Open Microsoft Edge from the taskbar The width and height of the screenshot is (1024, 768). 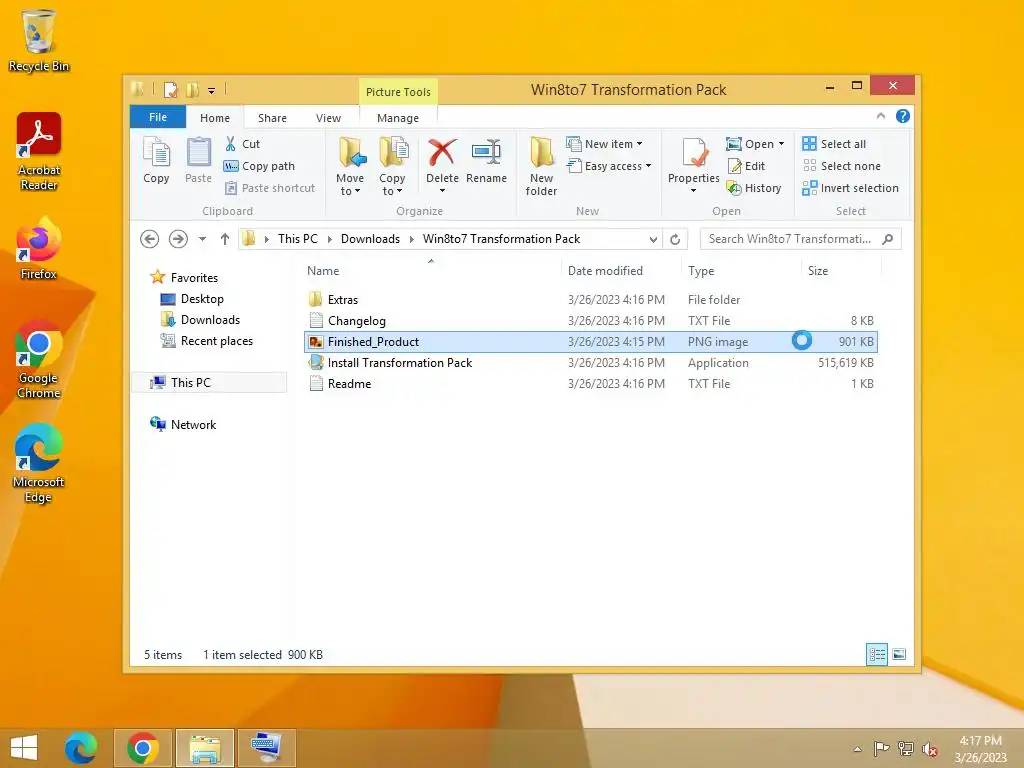tap(81, 748)
